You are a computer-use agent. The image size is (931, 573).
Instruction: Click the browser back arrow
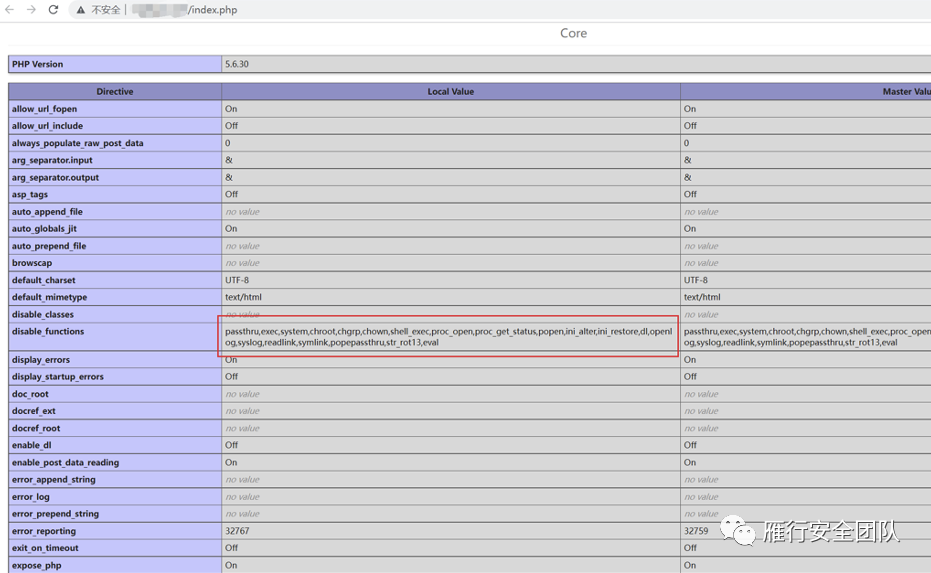click(x=10, y=10)
